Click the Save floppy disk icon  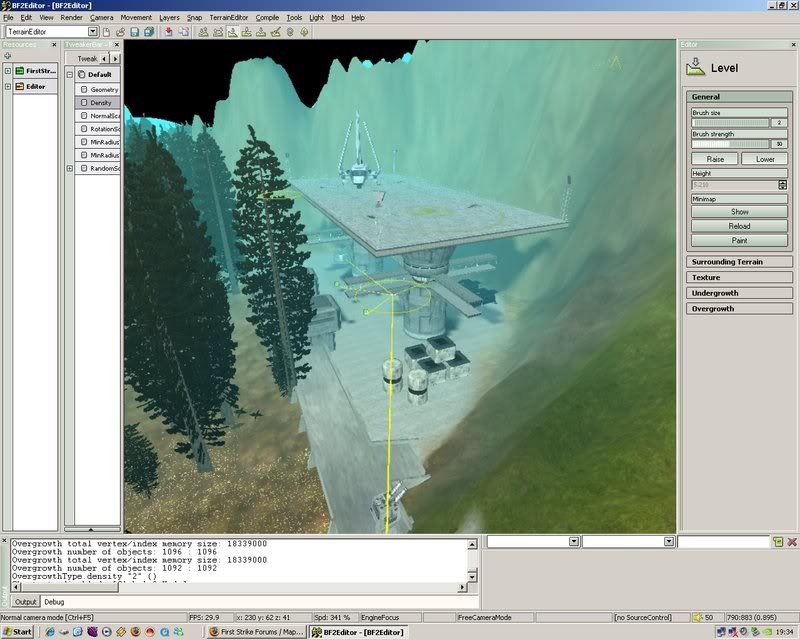pyautogui.click(x=135, y=32)
